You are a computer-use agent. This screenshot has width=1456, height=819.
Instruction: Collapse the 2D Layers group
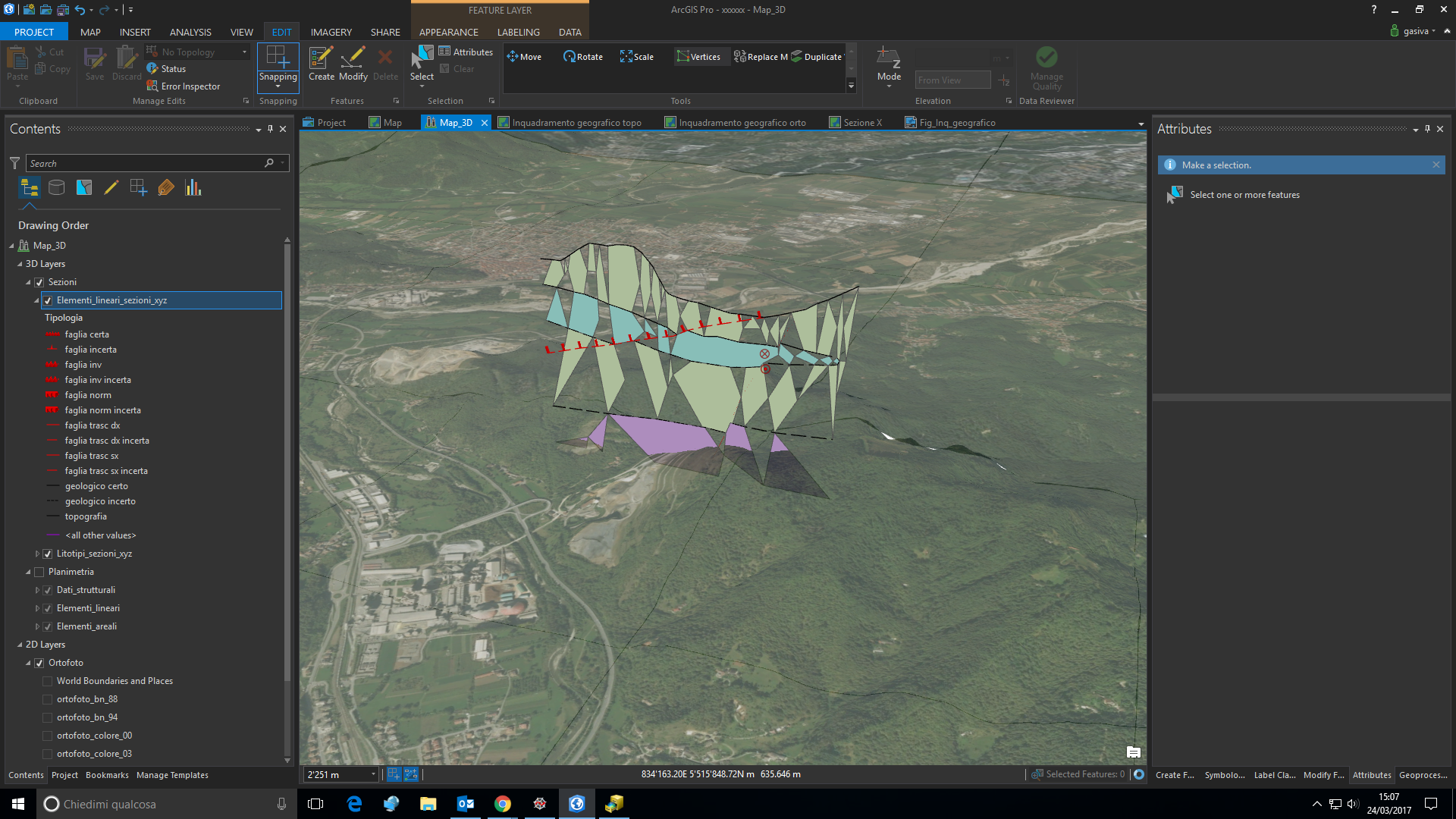pos(20,645)
